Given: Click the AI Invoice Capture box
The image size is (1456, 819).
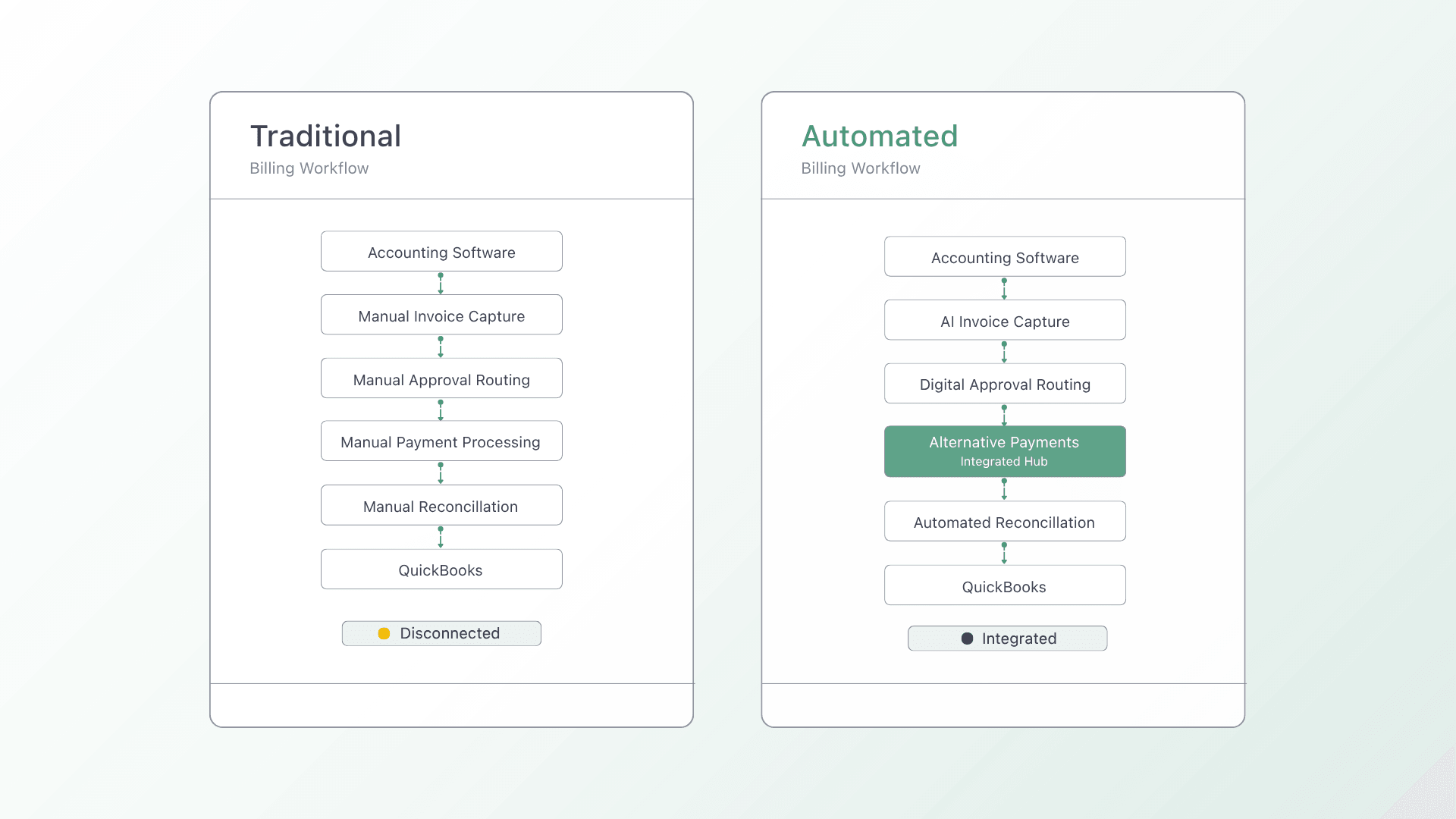Looking at the screenshot, I should click(1005, 321).
